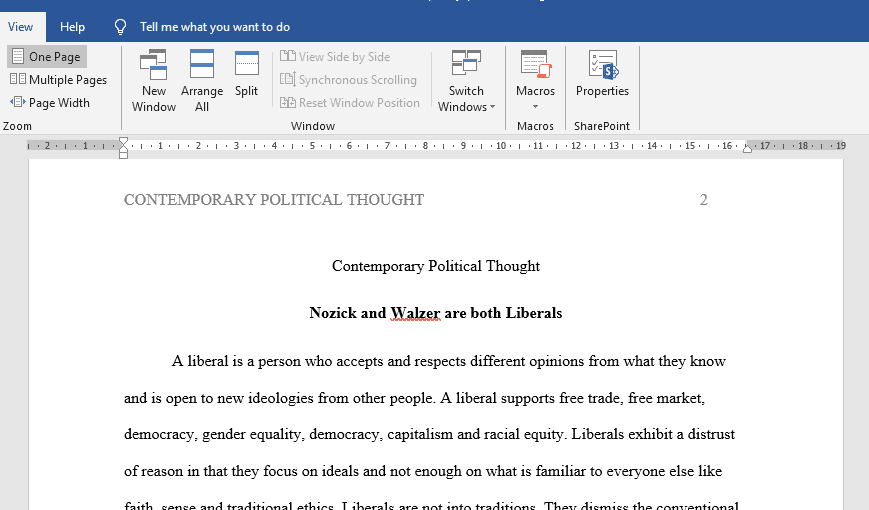Click the right indent marker on ruler
Screen dimensions: 869x510
point(747,148)
